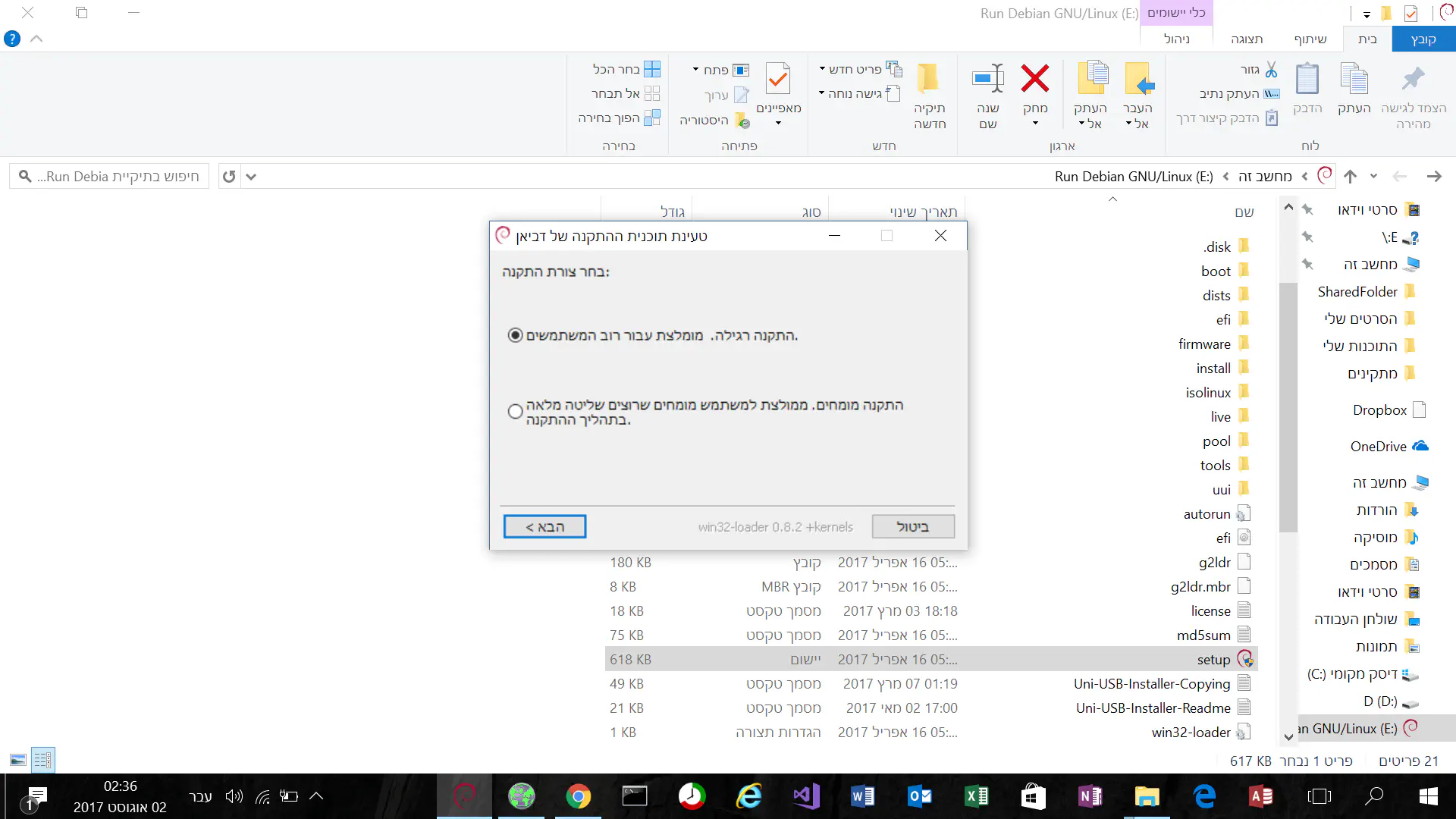Click the Select all icon
Viewport: 1456px width, 819px height.
point(651,69)
